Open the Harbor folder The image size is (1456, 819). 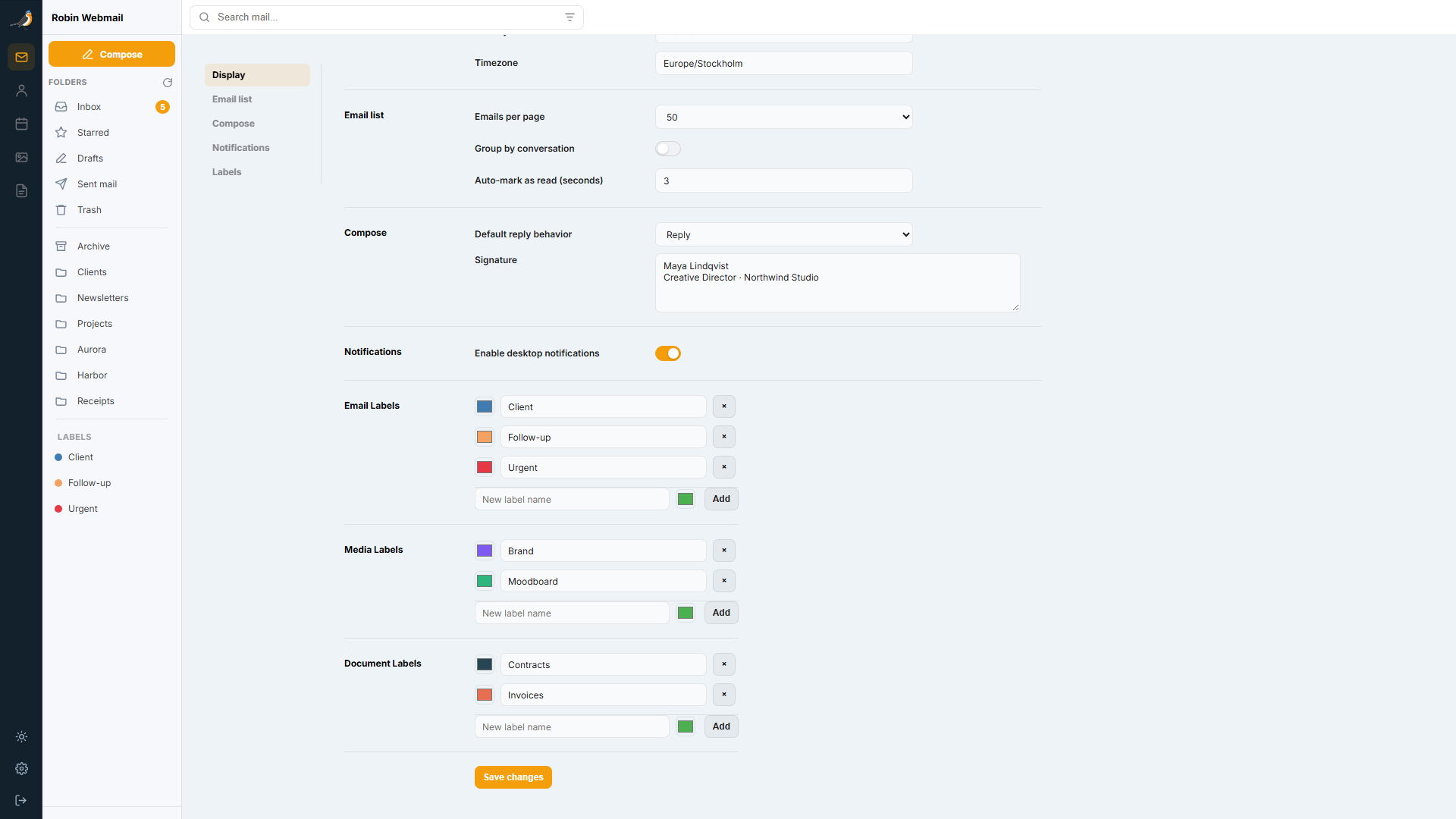(x=111, y=375)
